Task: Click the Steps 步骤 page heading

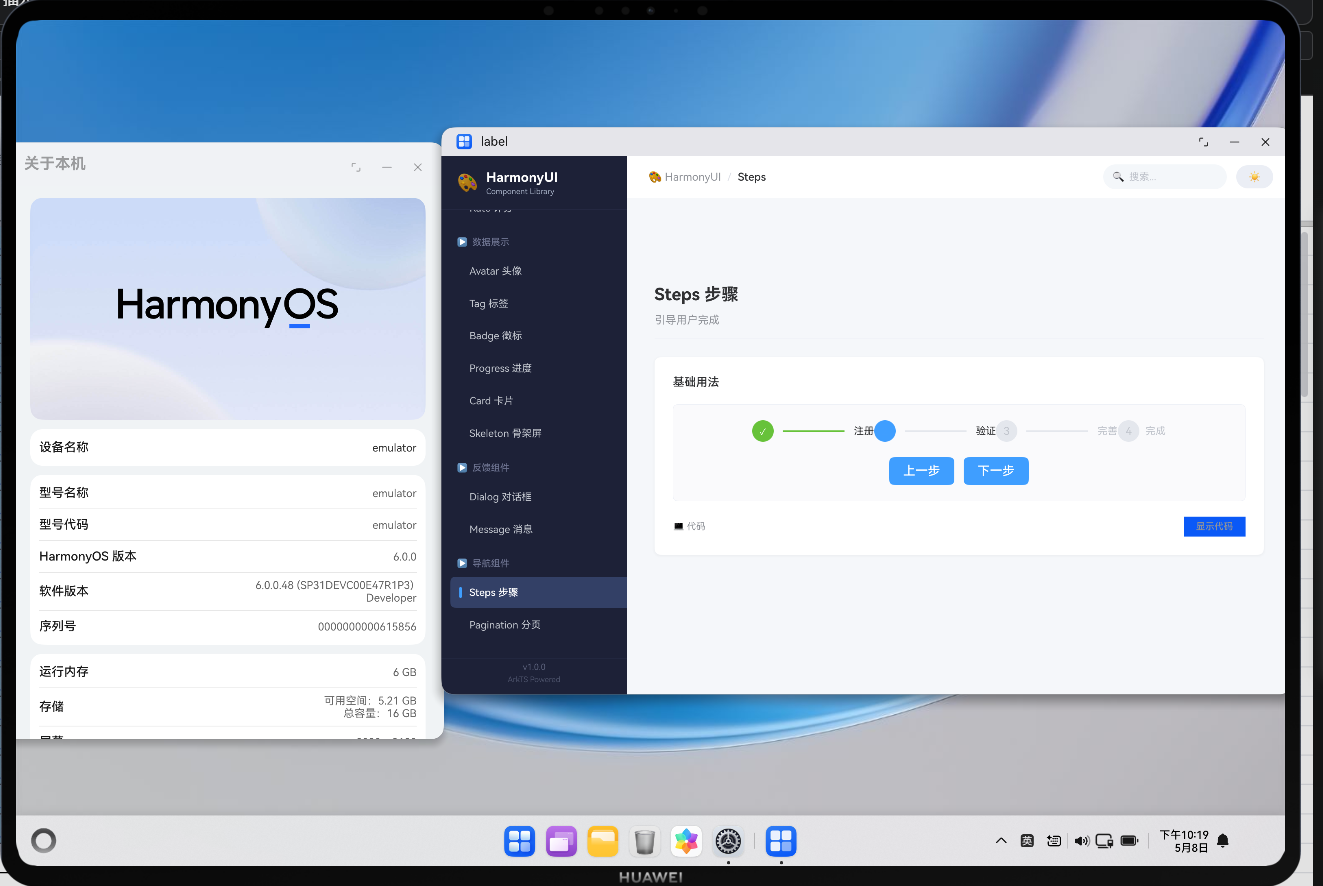Action: [696, 294]
